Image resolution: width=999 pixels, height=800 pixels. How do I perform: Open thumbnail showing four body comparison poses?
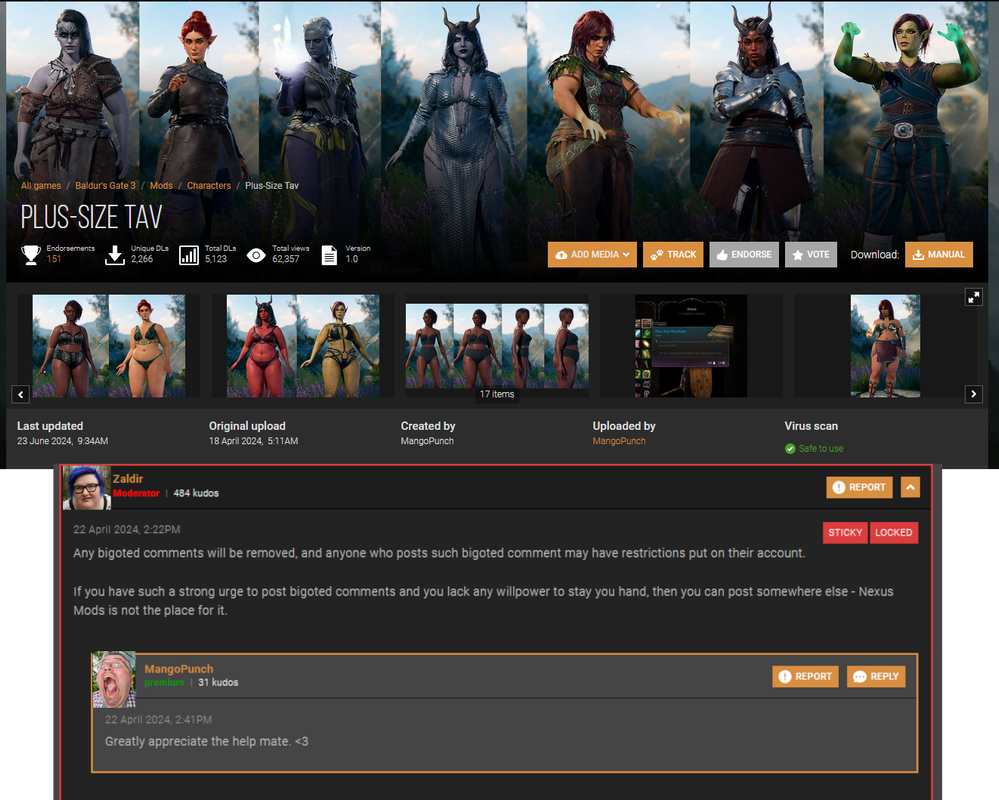click(x=497, y=346)
